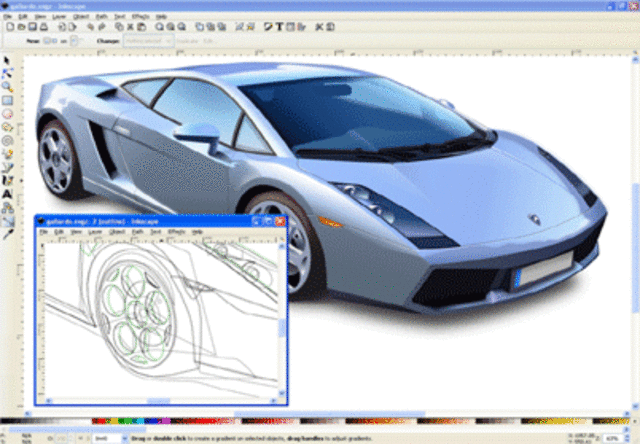Open the Layer menu in main window
The image size is (640, 444).
point(59,16)
